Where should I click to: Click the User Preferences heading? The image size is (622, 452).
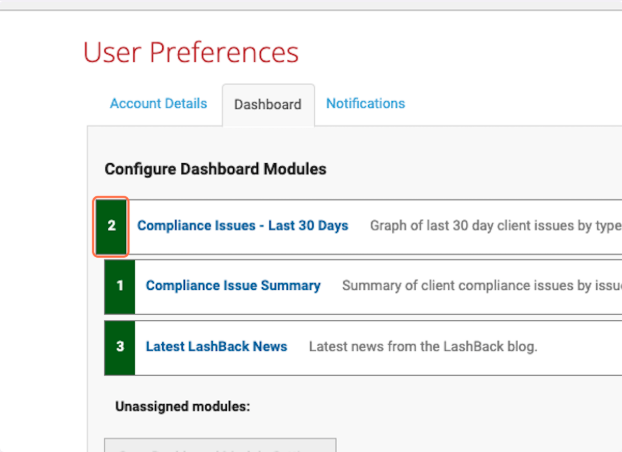coord(191,52)
